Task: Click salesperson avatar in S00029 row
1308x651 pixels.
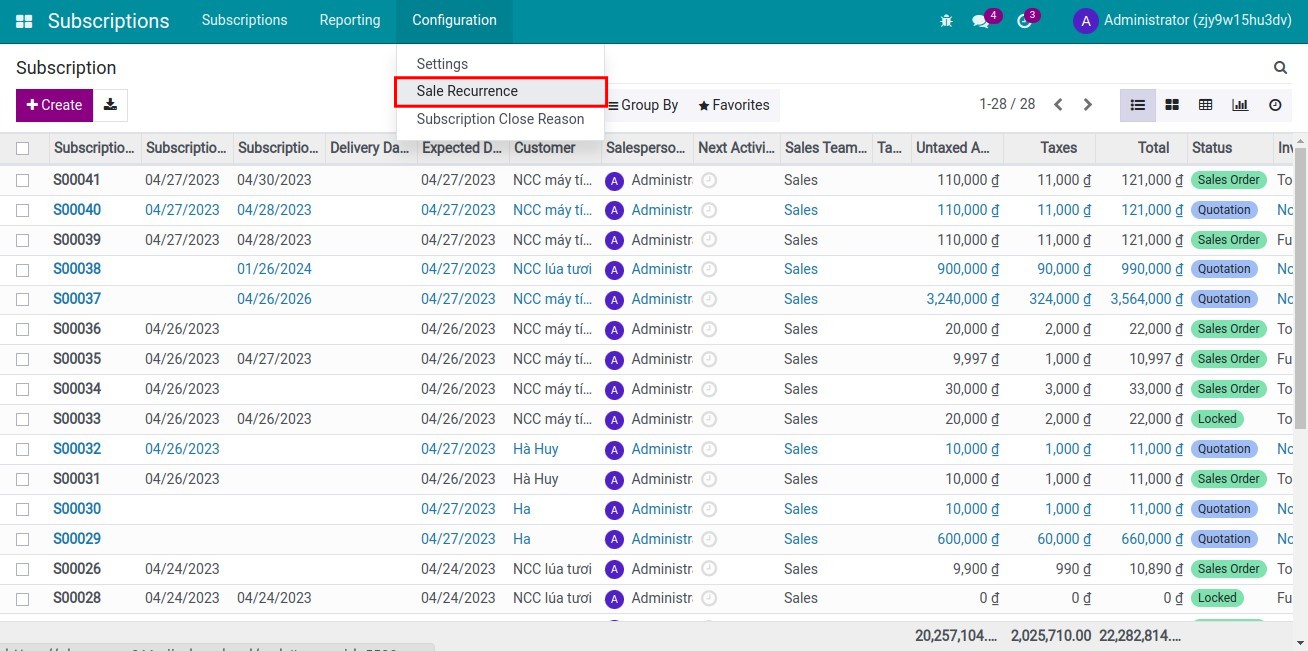Action: [x=615, y=540]
